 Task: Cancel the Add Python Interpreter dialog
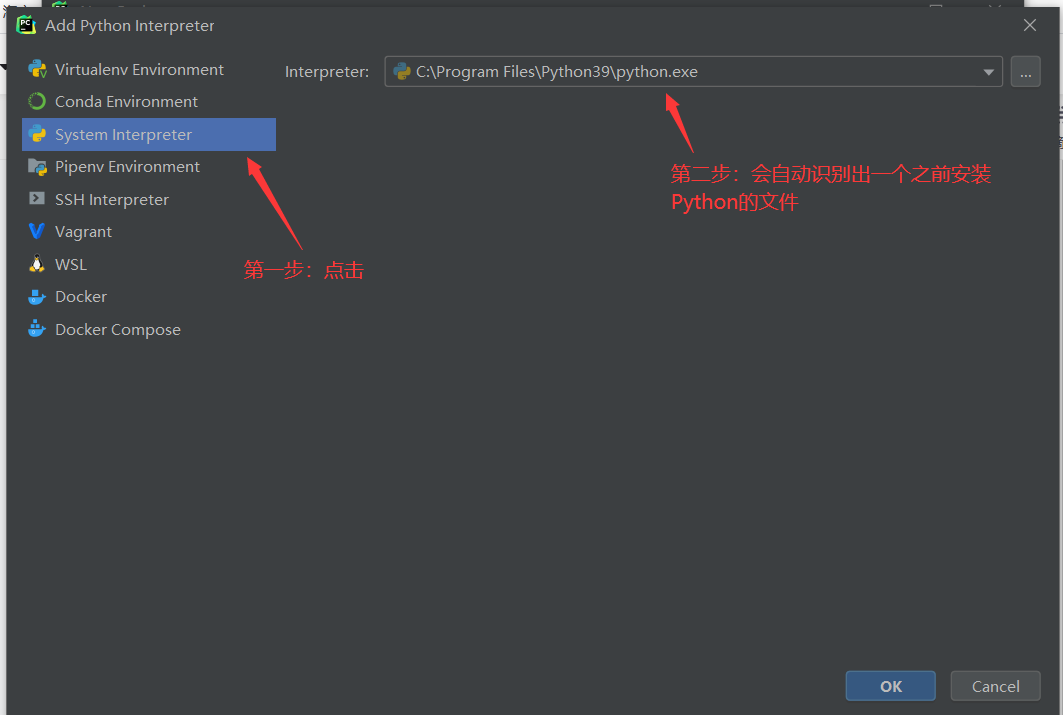(x=995, y=686)
